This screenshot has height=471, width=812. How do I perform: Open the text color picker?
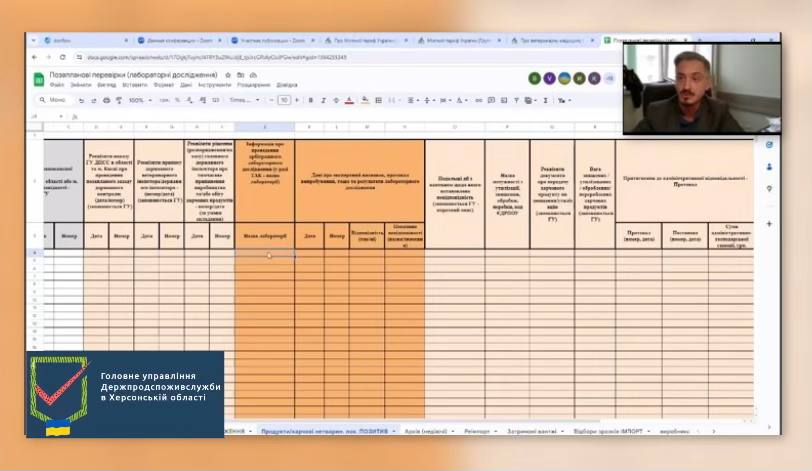click(x=347, y=100)
